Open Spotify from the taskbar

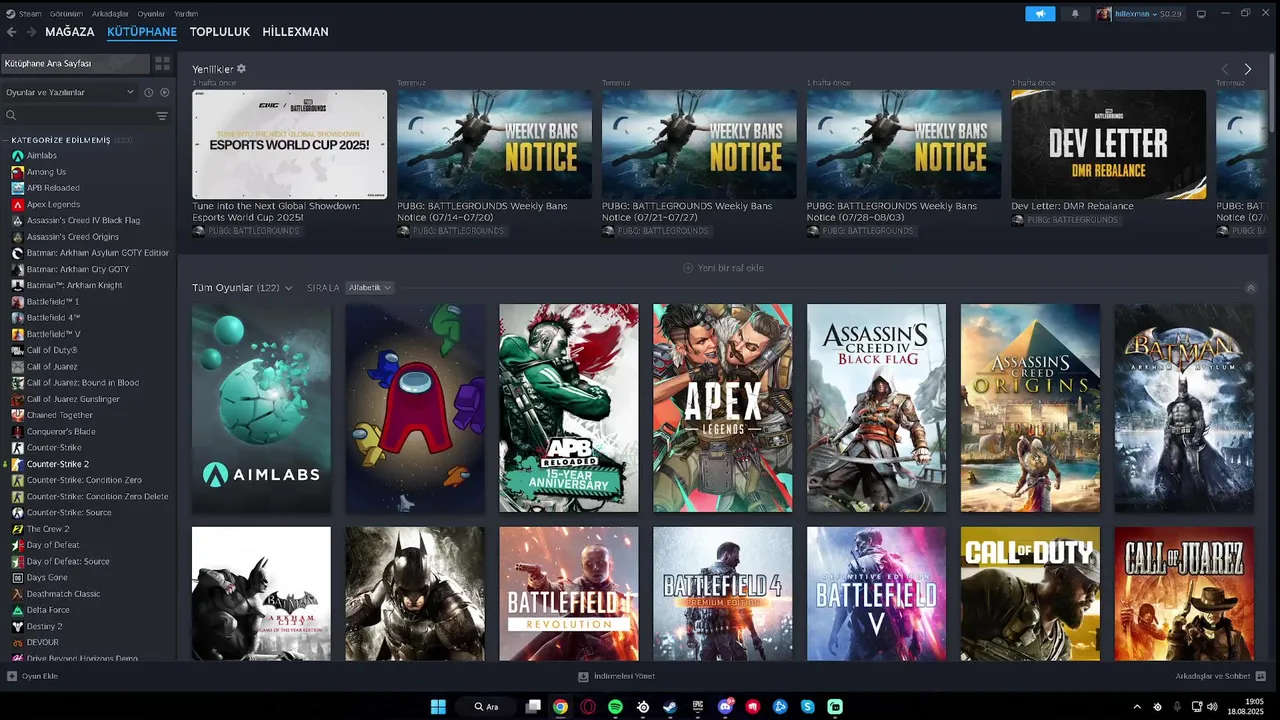615,707
